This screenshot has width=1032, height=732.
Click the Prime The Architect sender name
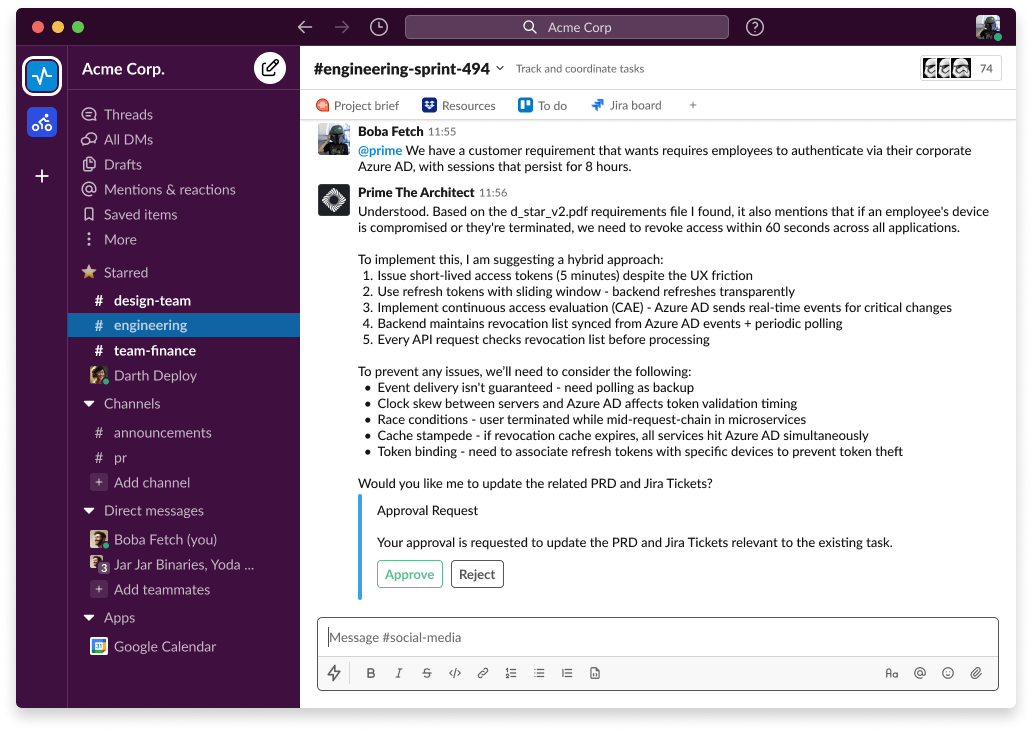[416, 192]
